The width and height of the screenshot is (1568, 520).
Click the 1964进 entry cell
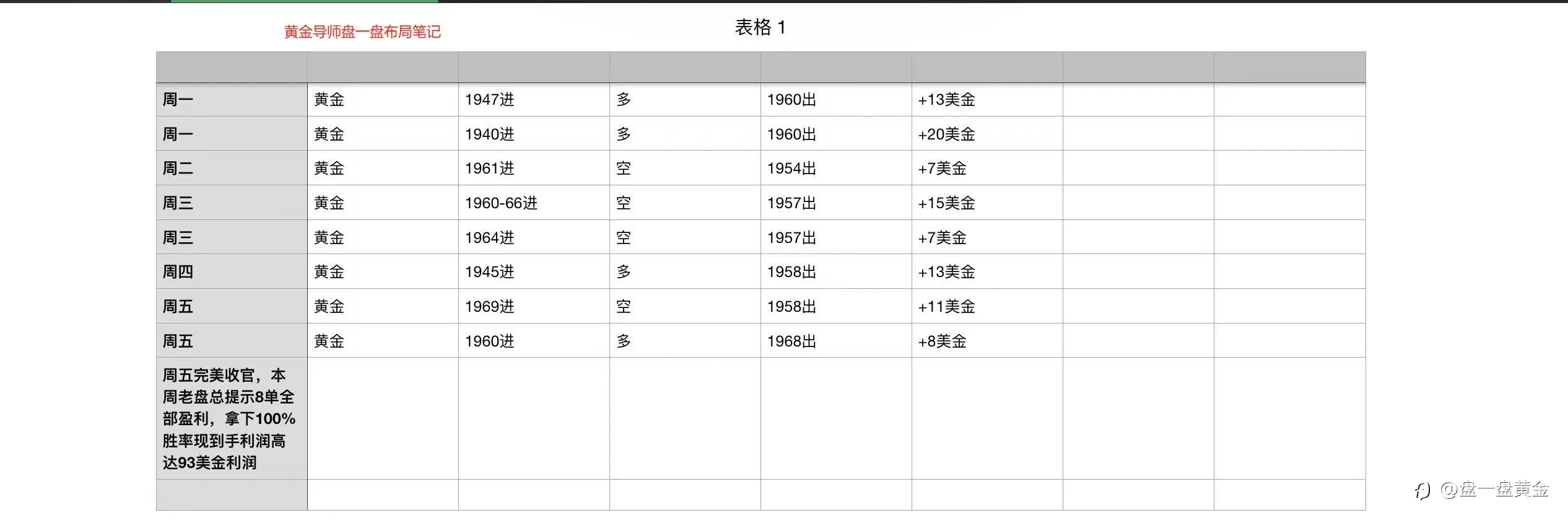point(534,237)
